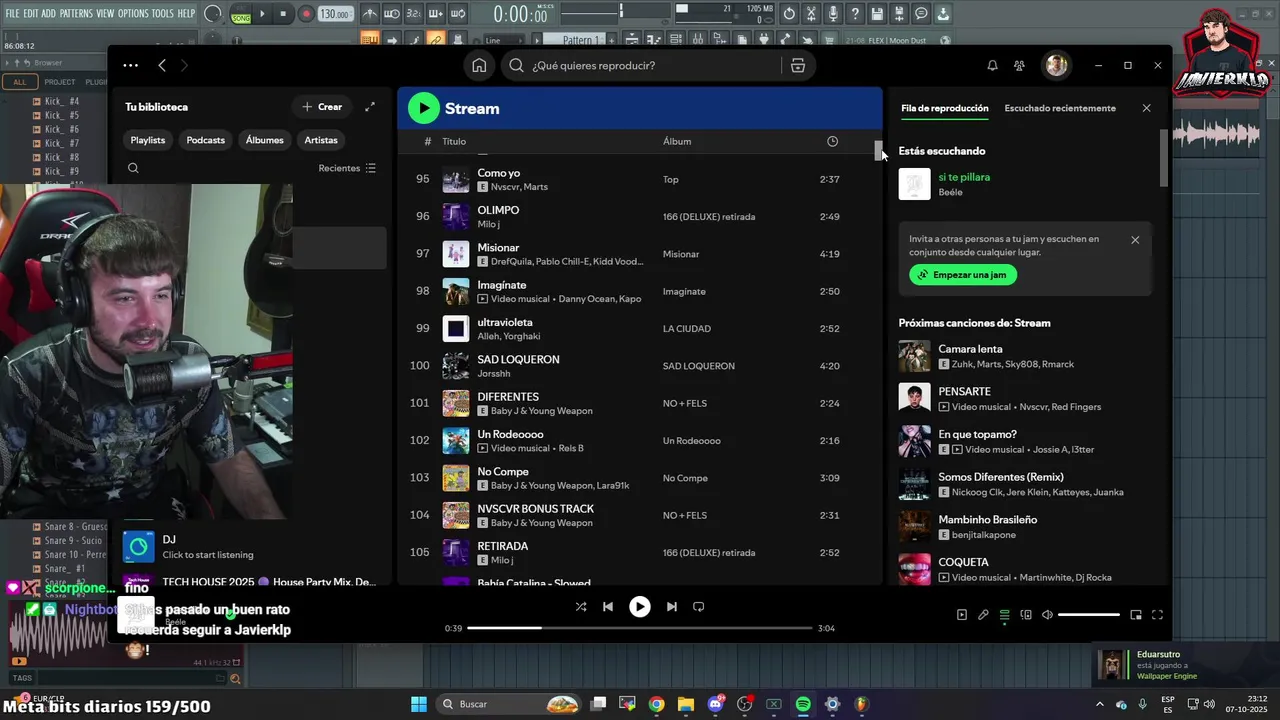Click Empezar una jam button
Viewport: 1280px width, 720px height.
[963, 275]
